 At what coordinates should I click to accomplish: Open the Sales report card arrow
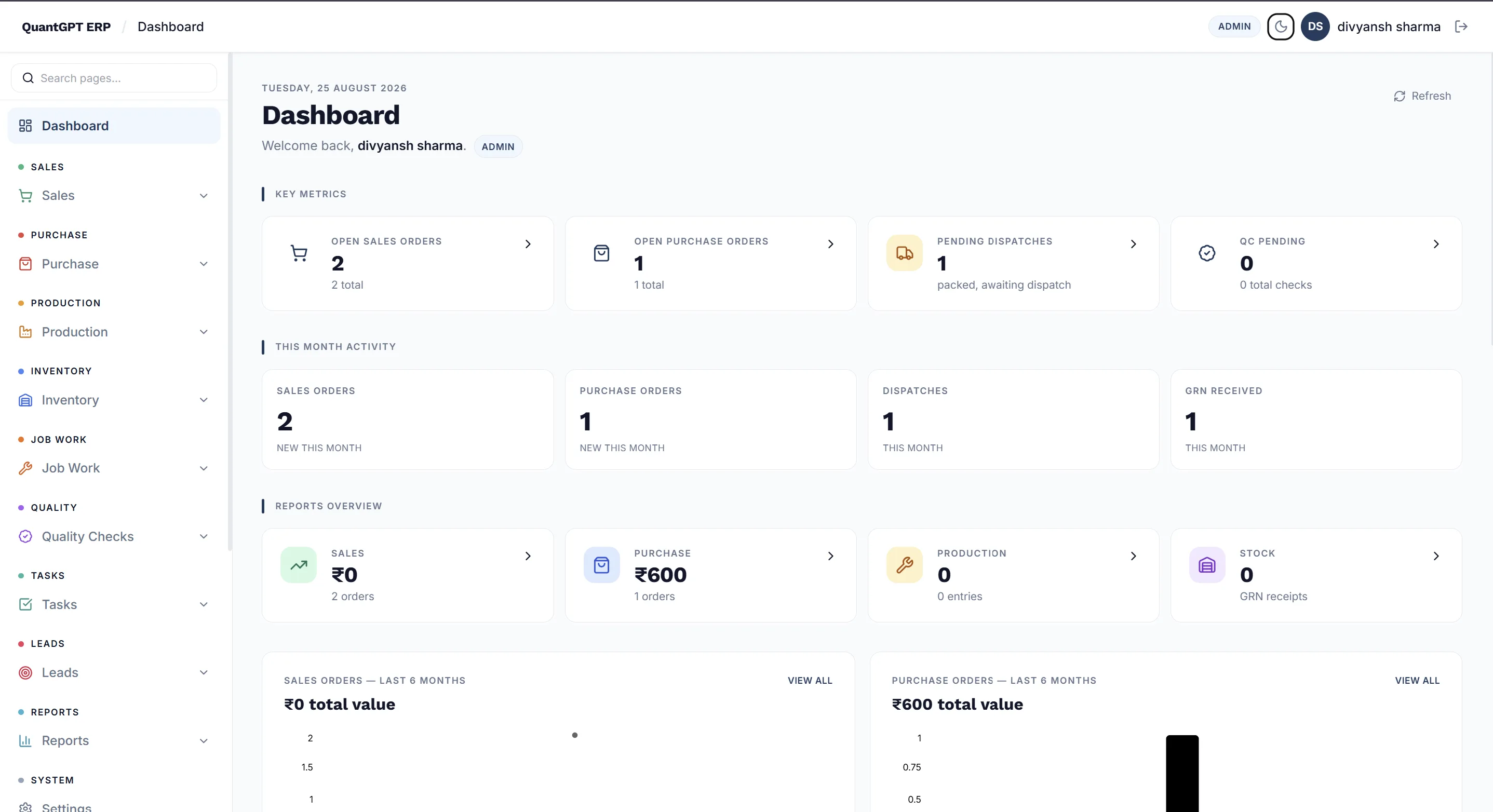click(x=528, y=557)
